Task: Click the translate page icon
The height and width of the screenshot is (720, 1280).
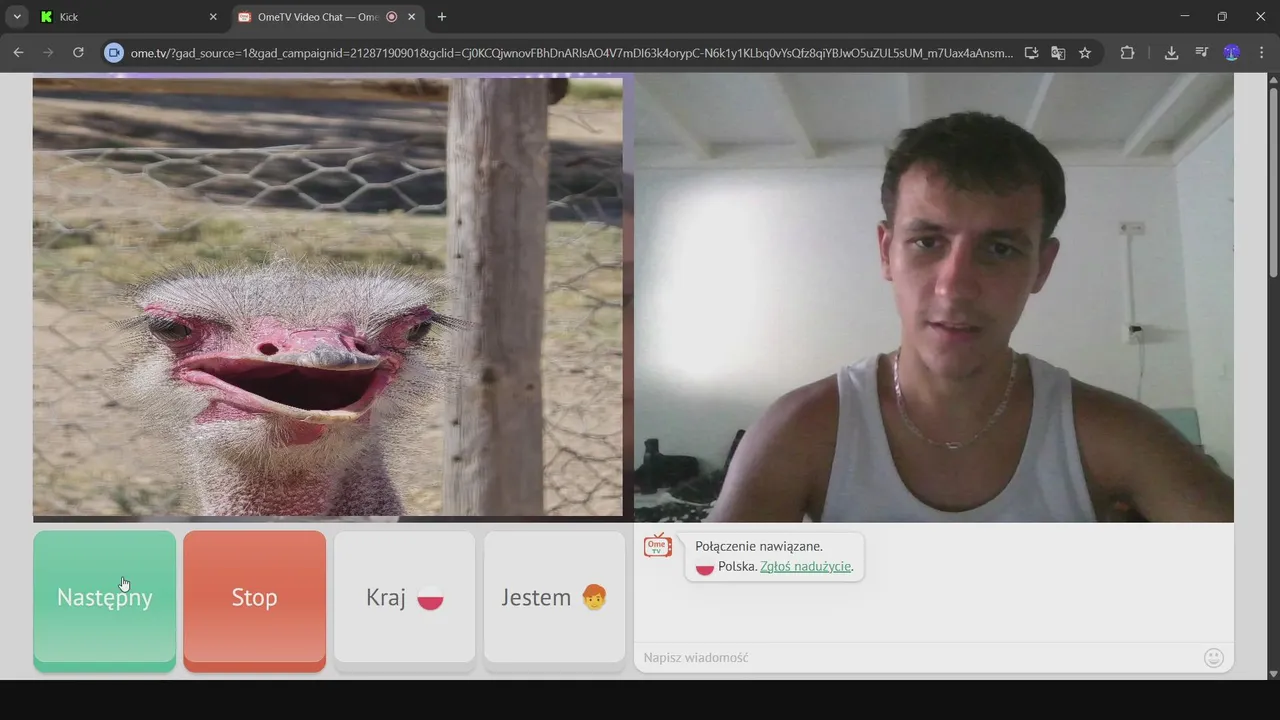Action: (x=1058, y=53)
